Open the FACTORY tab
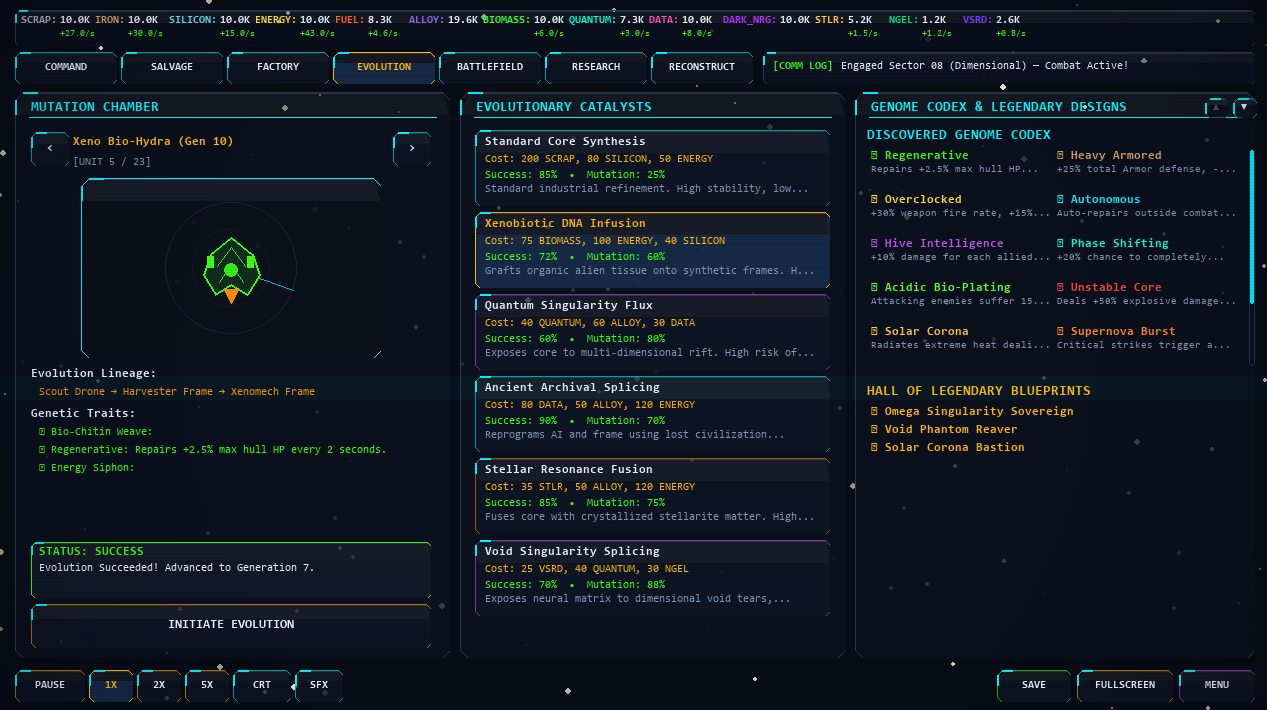Image resolution: width=1267 pixels, height=710 pixels. (x=278, y=68)
